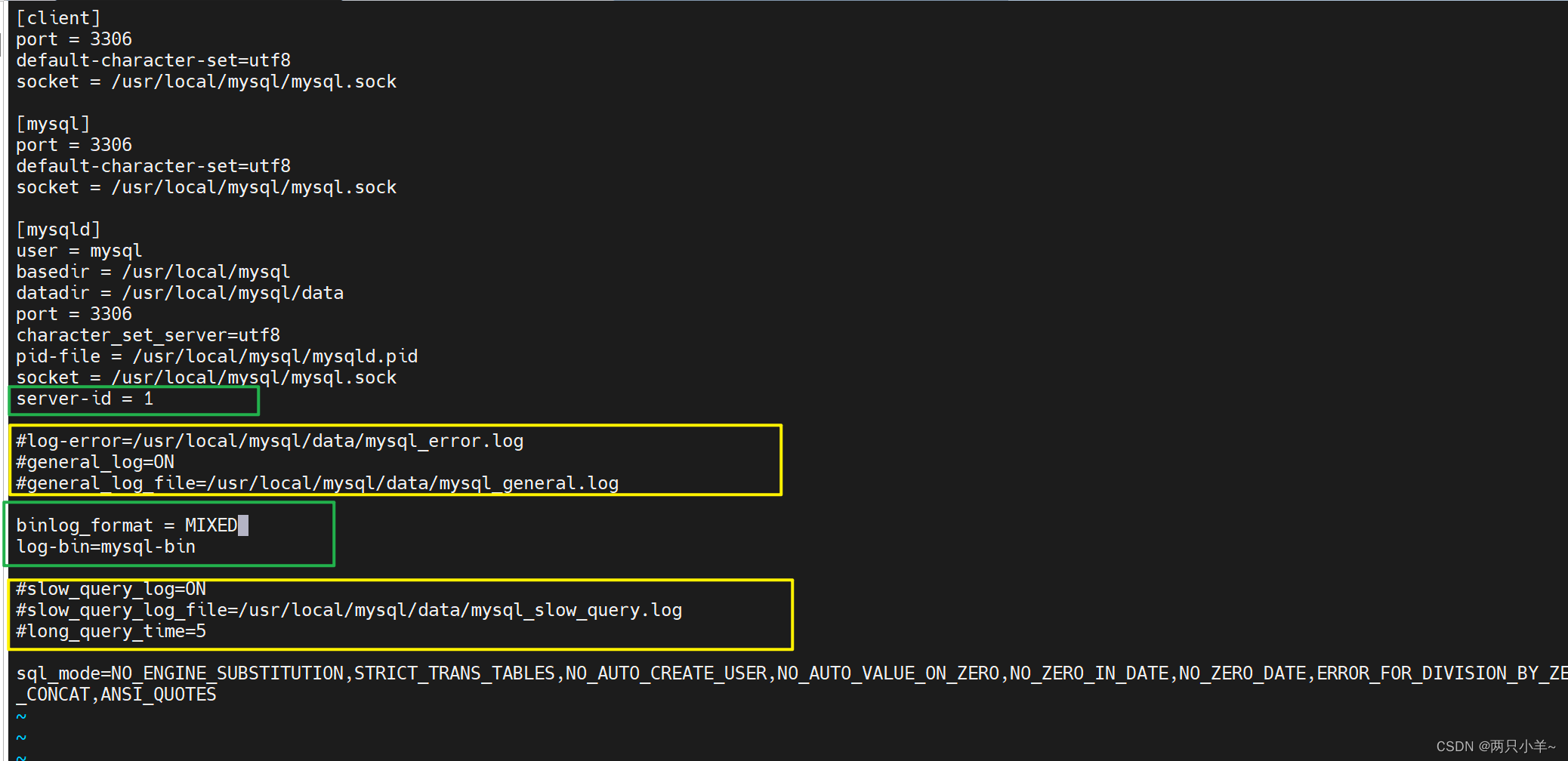Click the '#general_log=ON' line
Viewport: 1568px width, 761px height.
point(95,462)
